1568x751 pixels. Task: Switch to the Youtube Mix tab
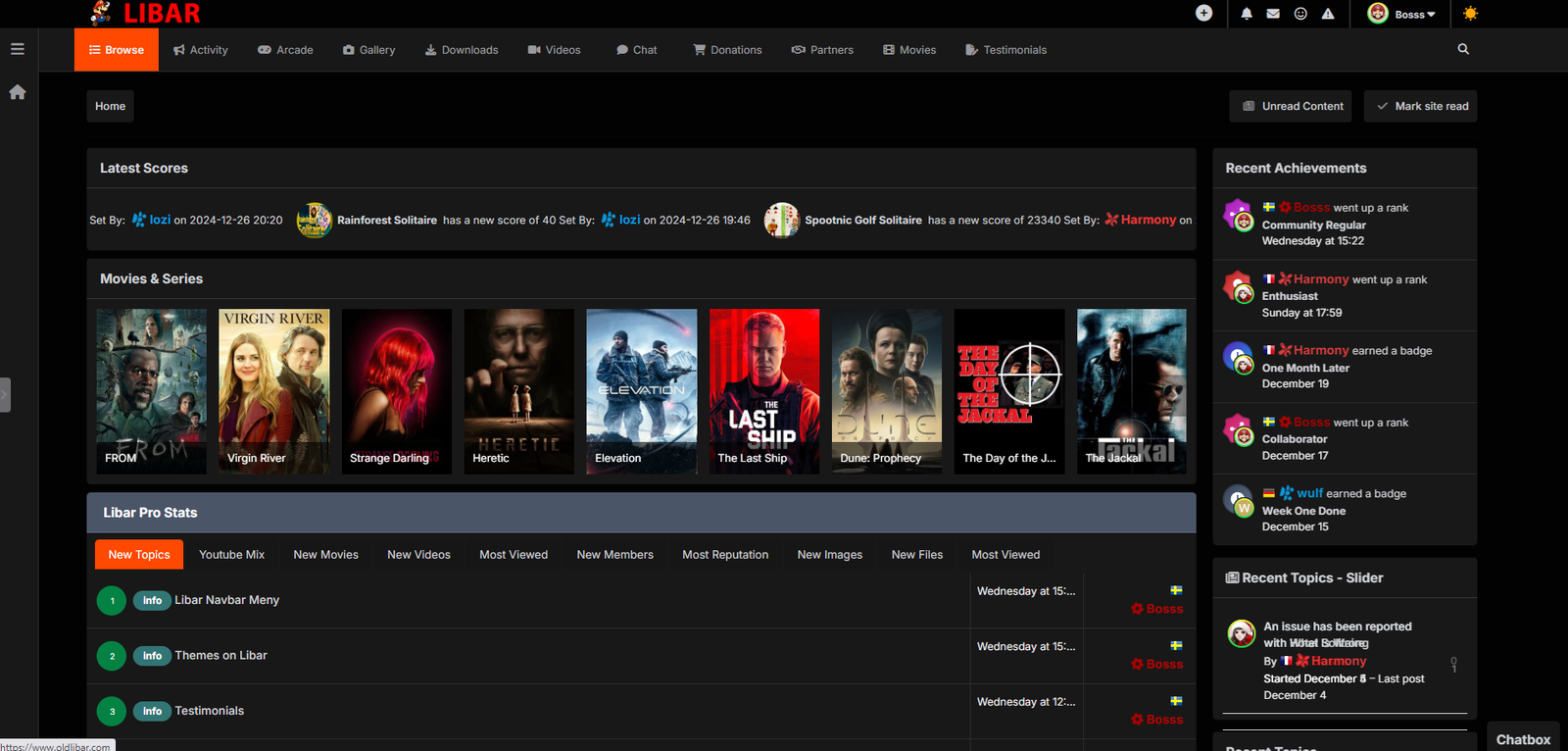(x=231, y=555)
